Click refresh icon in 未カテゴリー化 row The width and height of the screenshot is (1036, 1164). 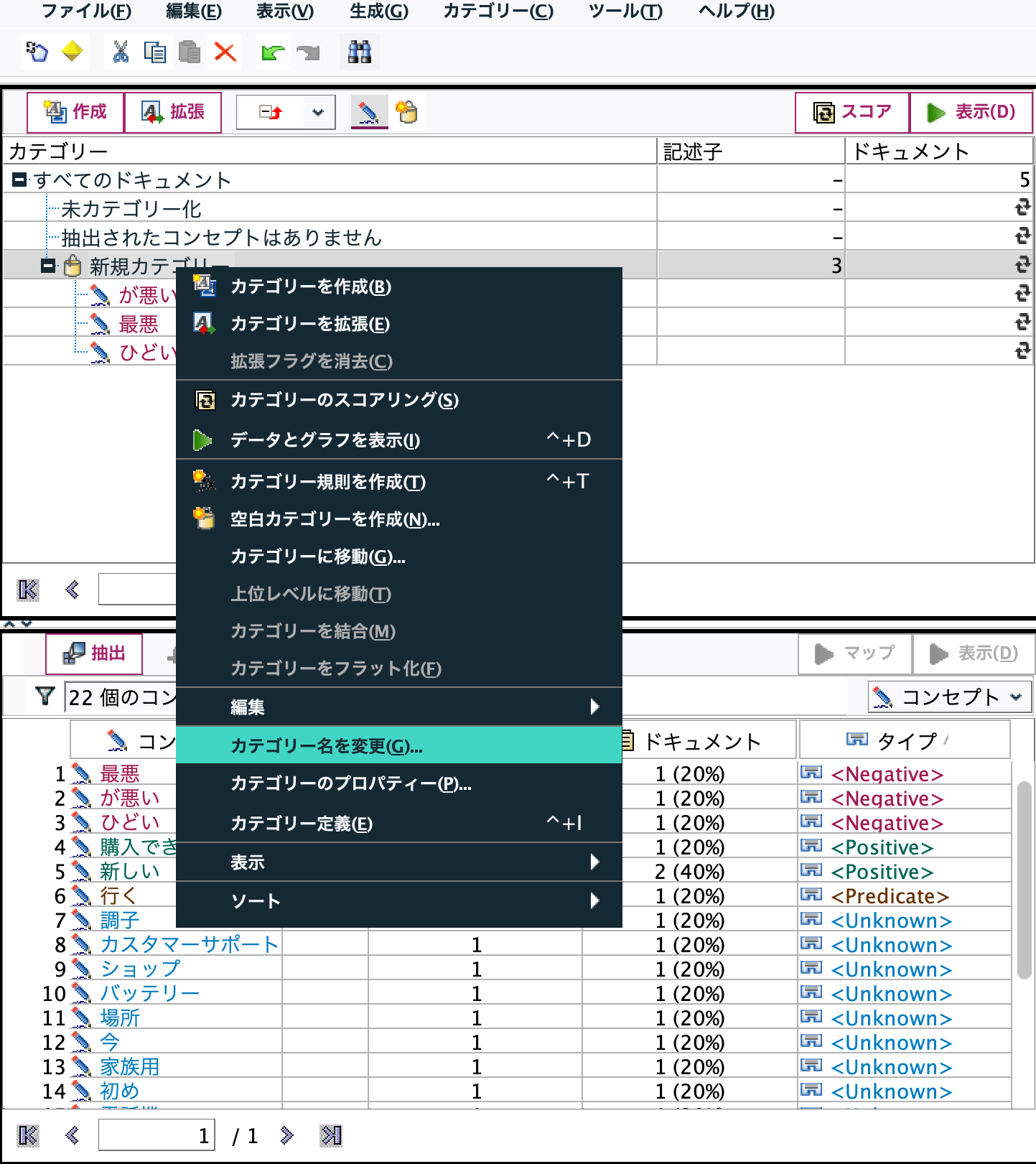(x=1022, y=208)
